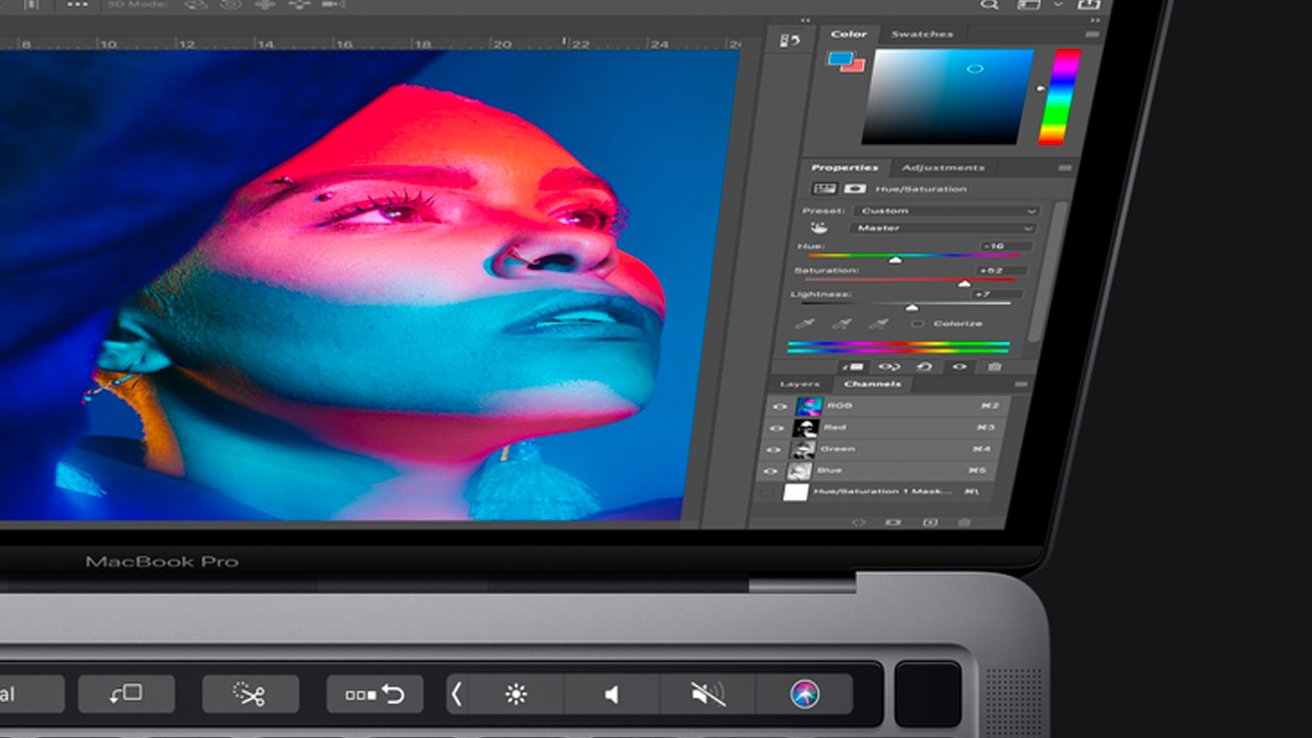The width and height of the screenshot is (1312, 738).
Task: Enable the Colorize checkbox
Action: tap(919, 323)
